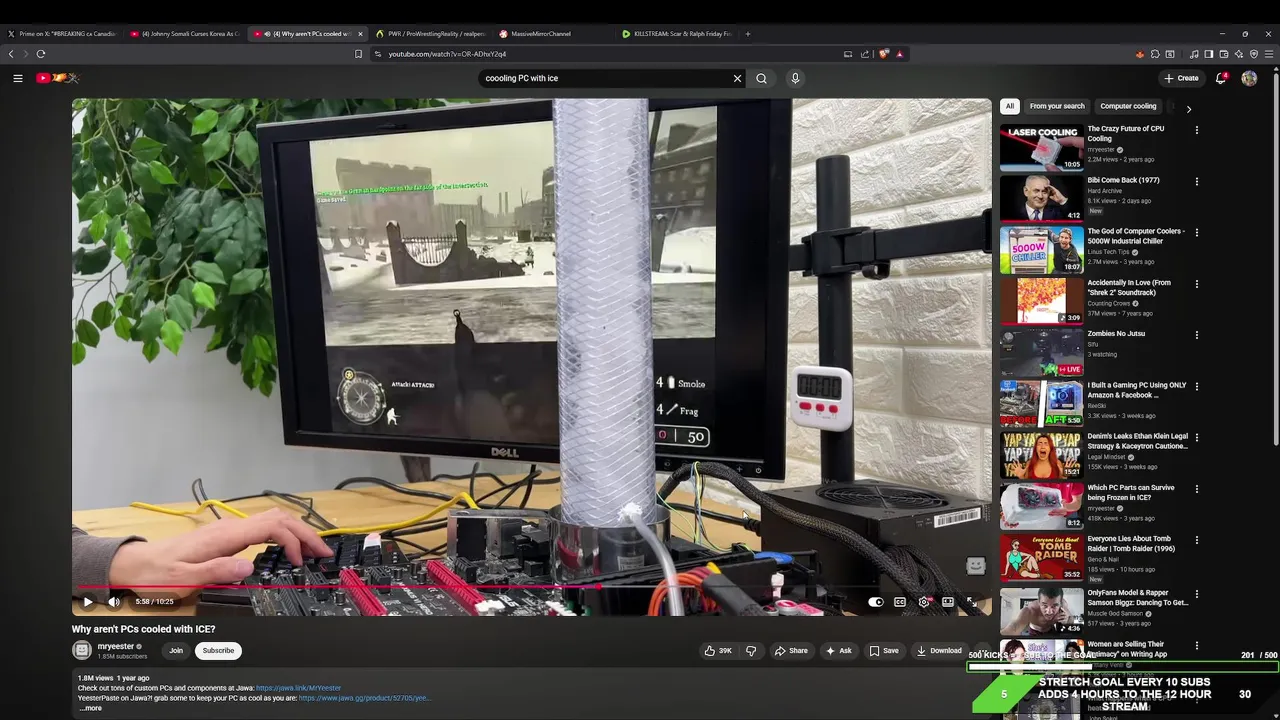Open mryeester channel avatar
Screen dimensions: 1280x720
pos(82,650)
